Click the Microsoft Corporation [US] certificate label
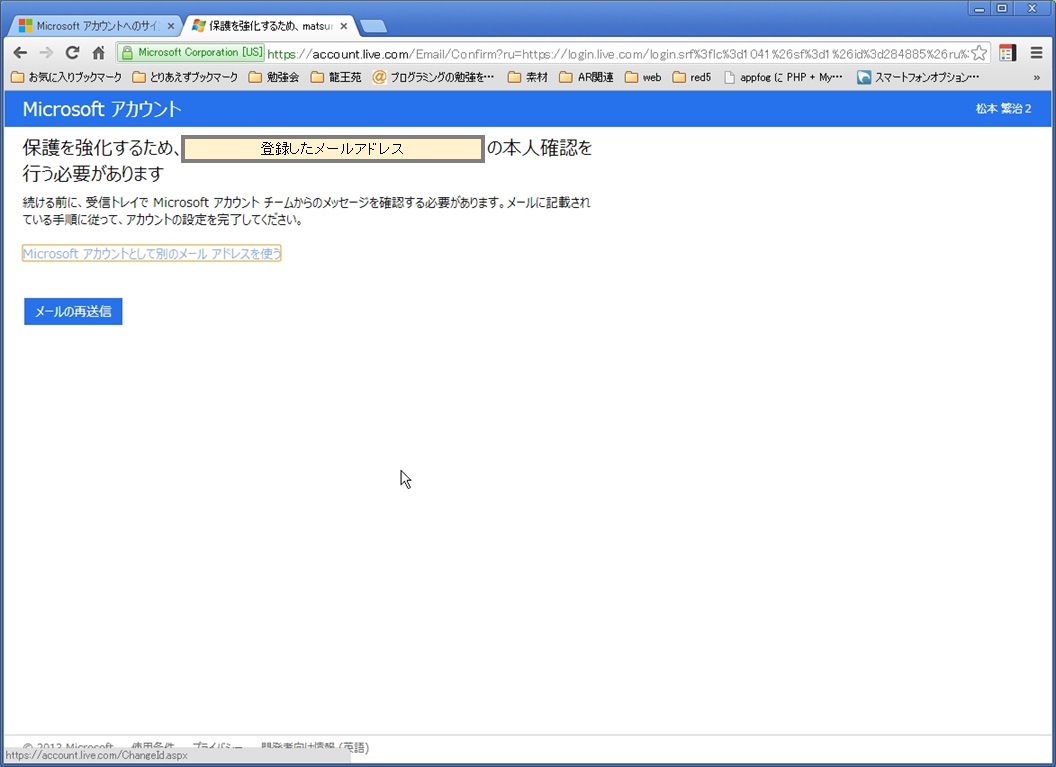The height and width of the screenshot is (767, 1056). [200, 53]
